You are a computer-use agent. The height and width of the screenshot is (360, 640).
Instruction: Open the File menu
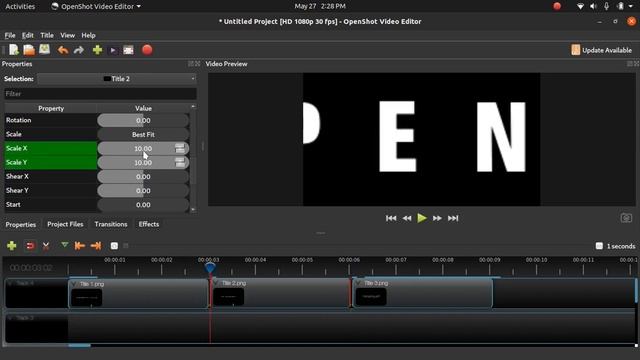[10, 36]
